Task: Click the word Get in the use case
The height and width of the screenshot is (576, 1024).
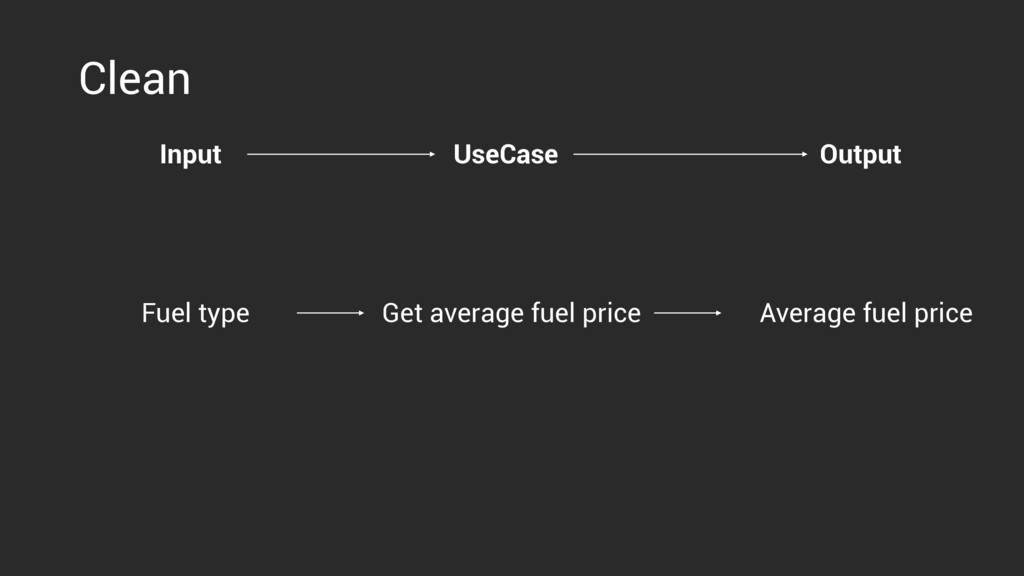Action: [x=402, y=313]
